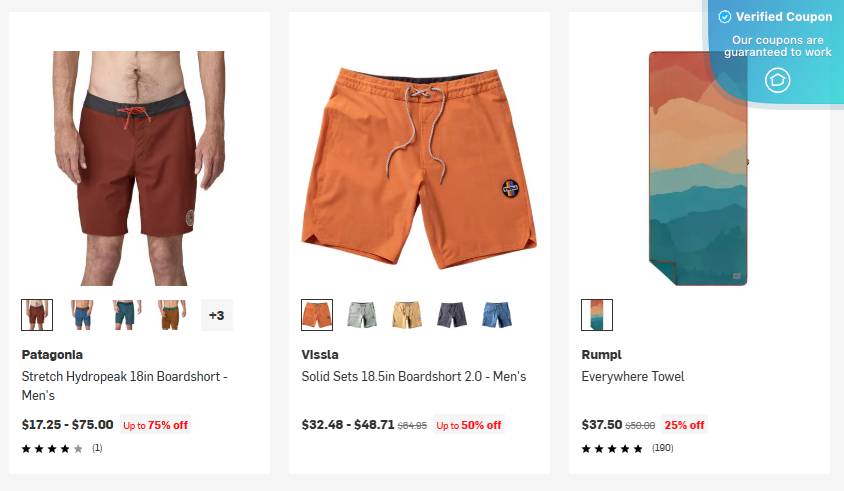
Task: Choose the light grey Vissla boardshort swatch
Action: [x=362, y=315]
